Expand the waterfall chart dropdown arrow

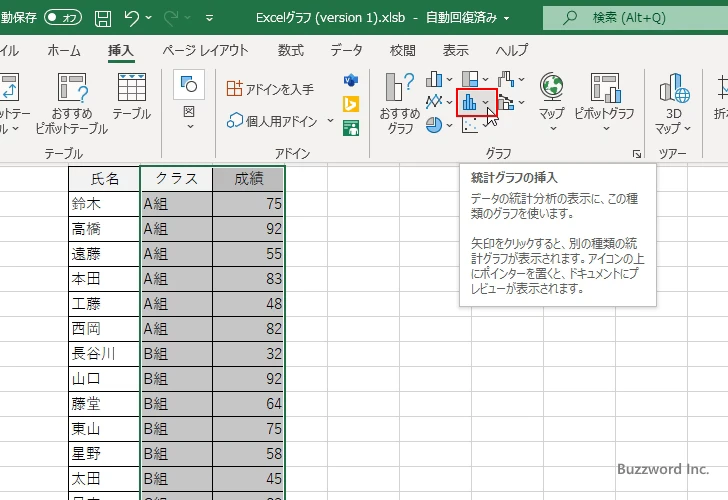tap(522, 79)
